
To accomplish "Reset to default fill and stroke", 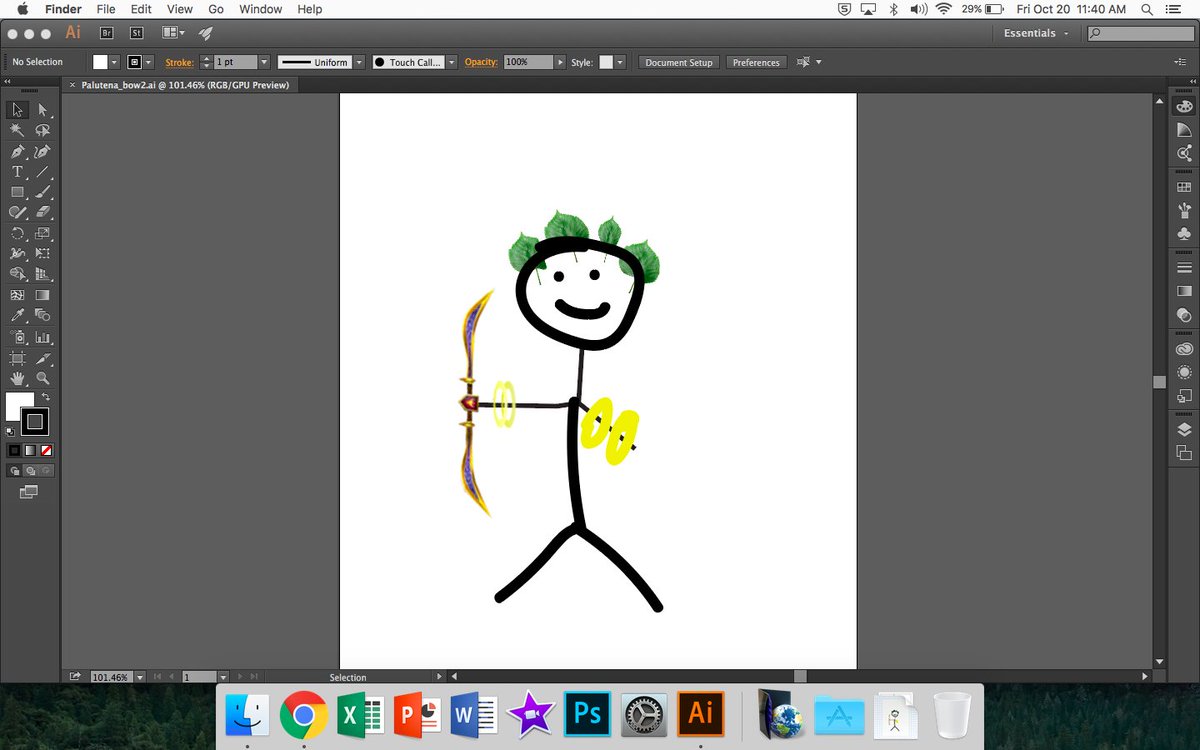I will [x=11, y=432].
